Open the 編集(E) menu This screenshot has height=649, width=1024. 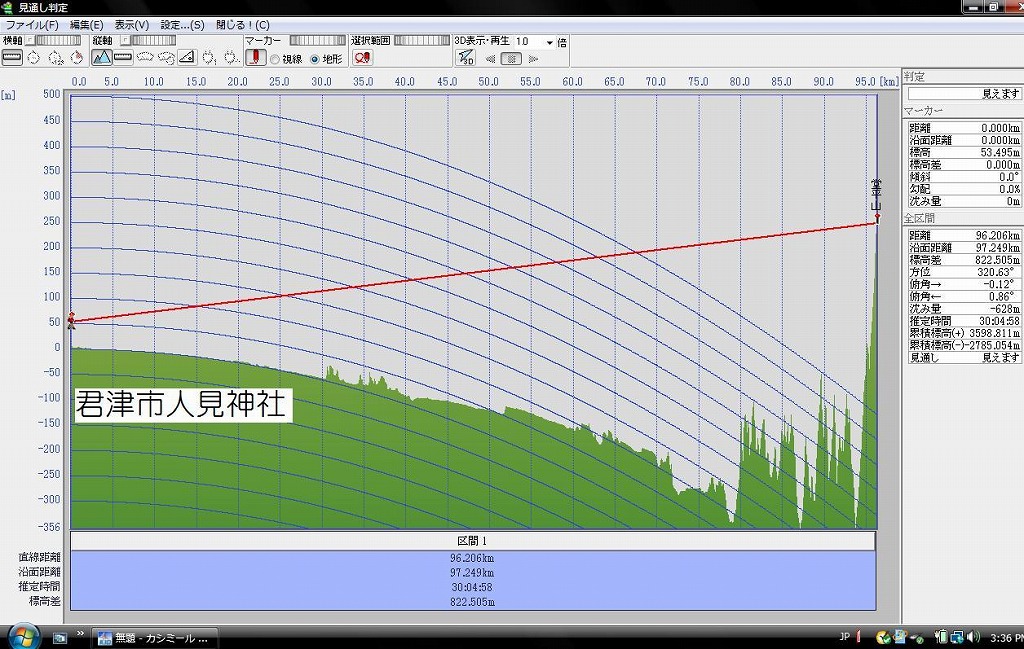[x=86, y=25]
